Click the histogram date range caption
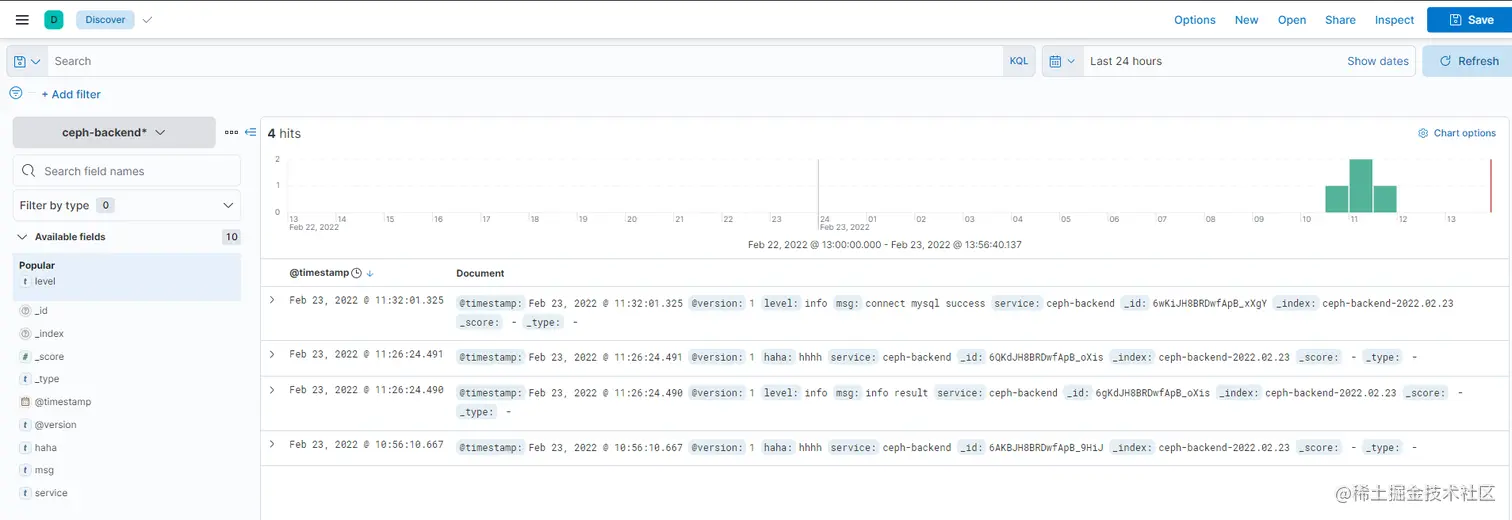Viewport: 1512px width, 520px height. (885, 244)
